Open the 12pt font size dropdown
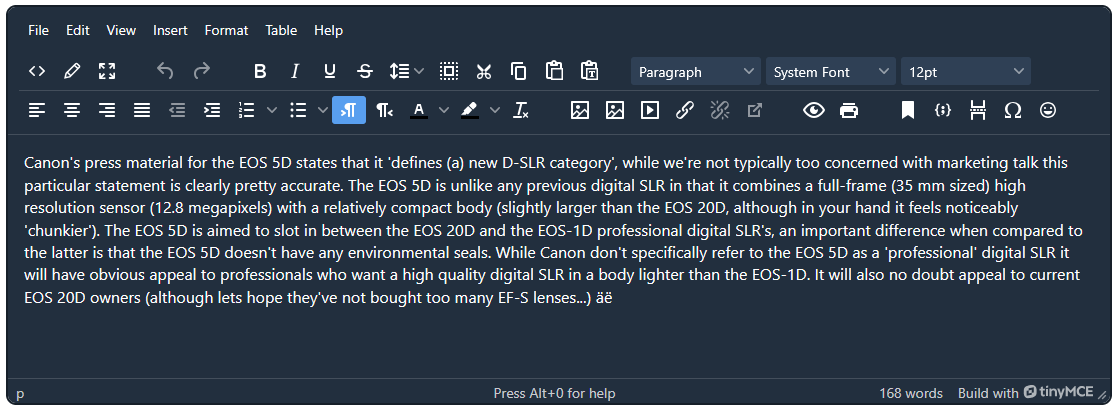 coord(965,72)
